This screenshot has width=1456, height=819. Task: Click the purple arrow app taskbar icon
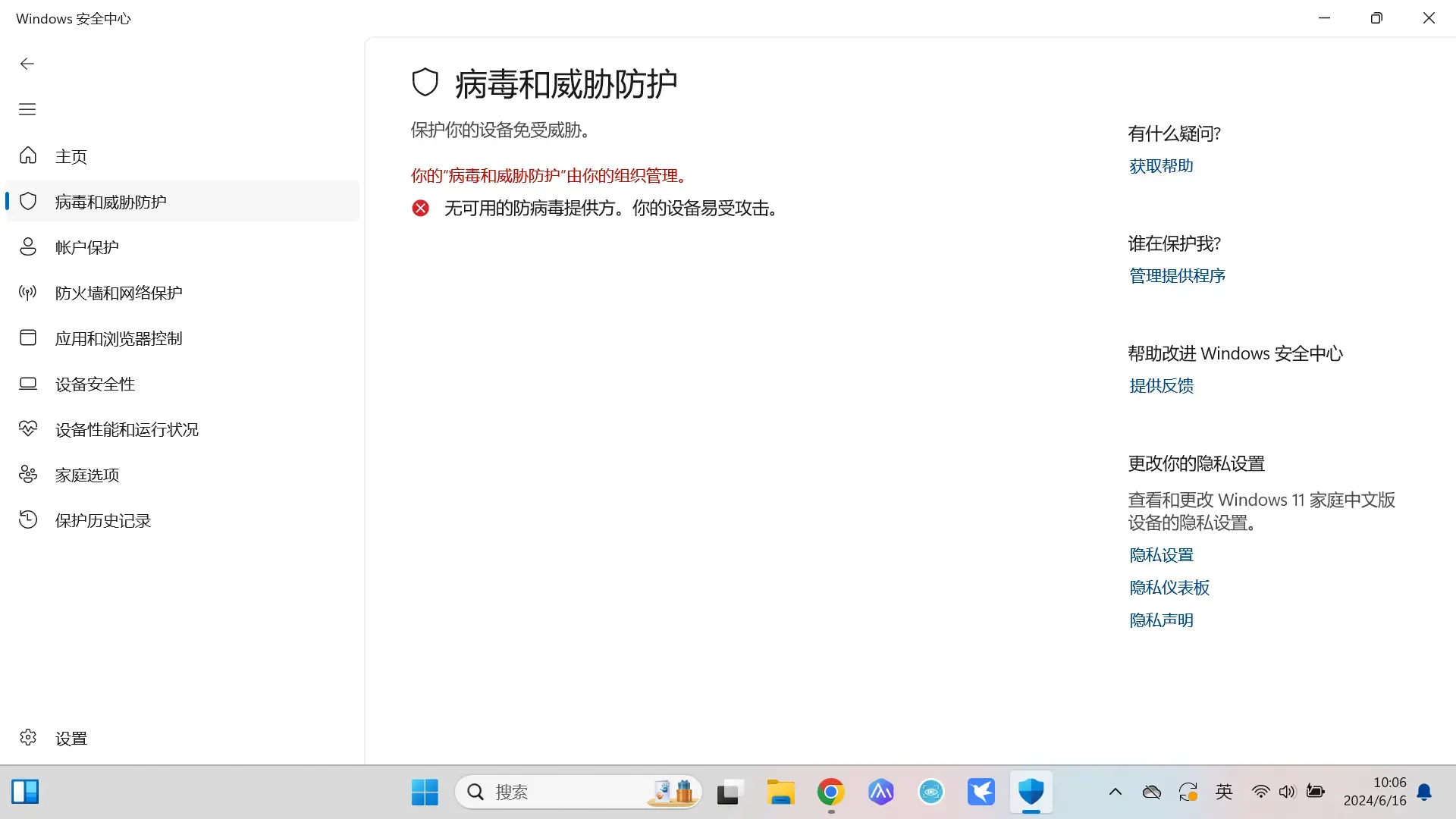(881, 792)
